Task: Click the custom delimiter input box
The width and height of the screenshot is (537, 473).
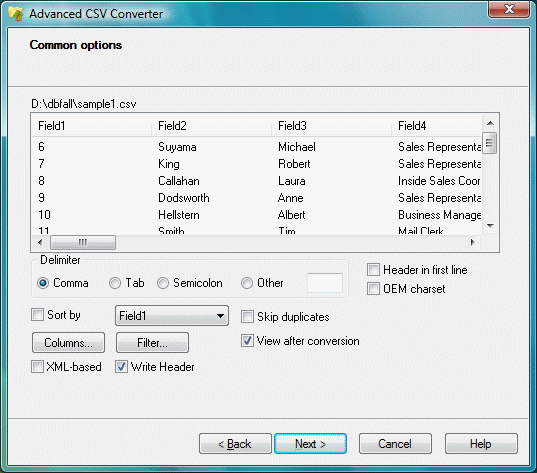Action: pos(325,283)
